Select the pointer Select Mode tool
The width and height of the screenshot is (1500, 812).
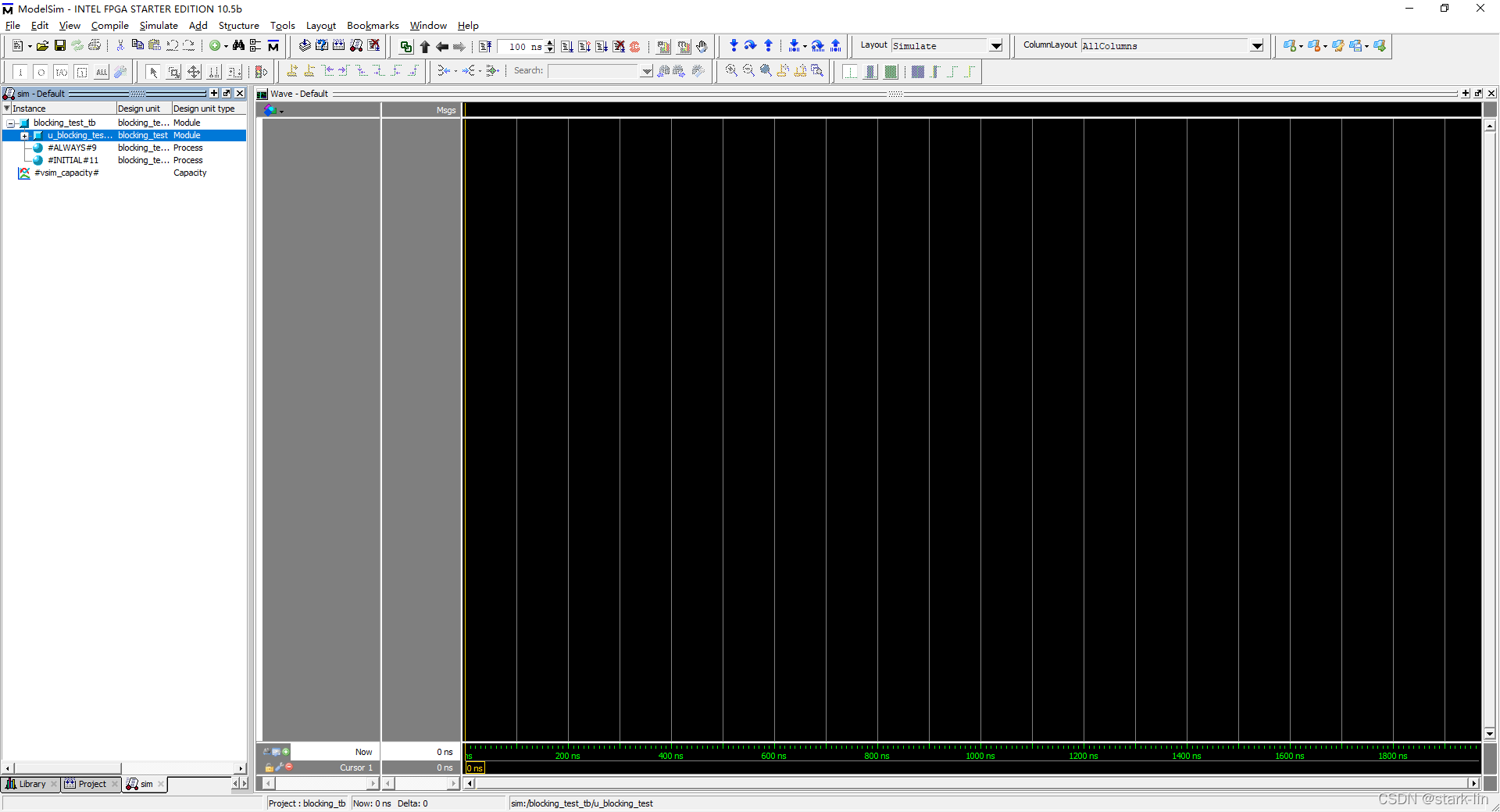point(153,72)
